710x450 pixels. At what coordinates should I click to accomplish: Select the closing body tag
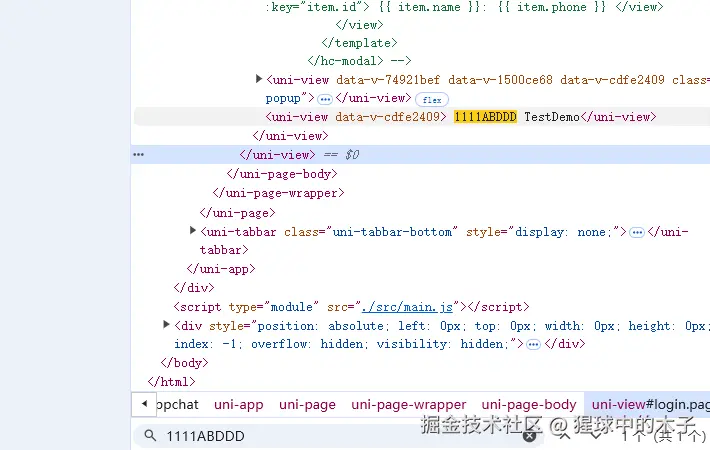[184, 363]
